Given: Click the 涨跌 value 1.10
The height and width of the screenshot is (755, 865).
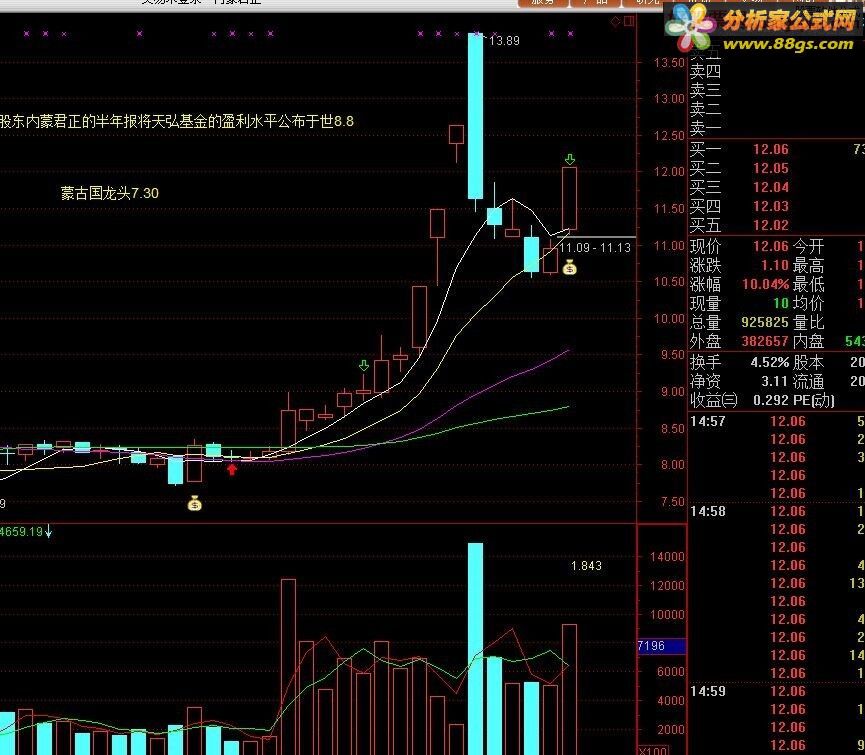Looking at the screenshot, I should 775,265.
